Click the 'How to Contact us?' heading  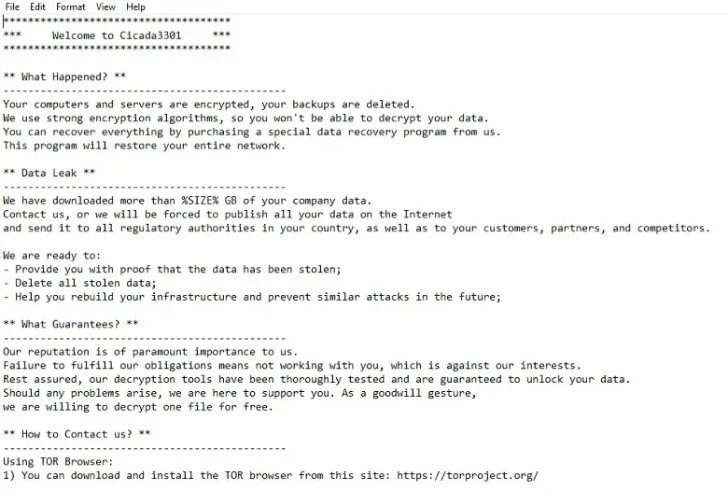77,434
